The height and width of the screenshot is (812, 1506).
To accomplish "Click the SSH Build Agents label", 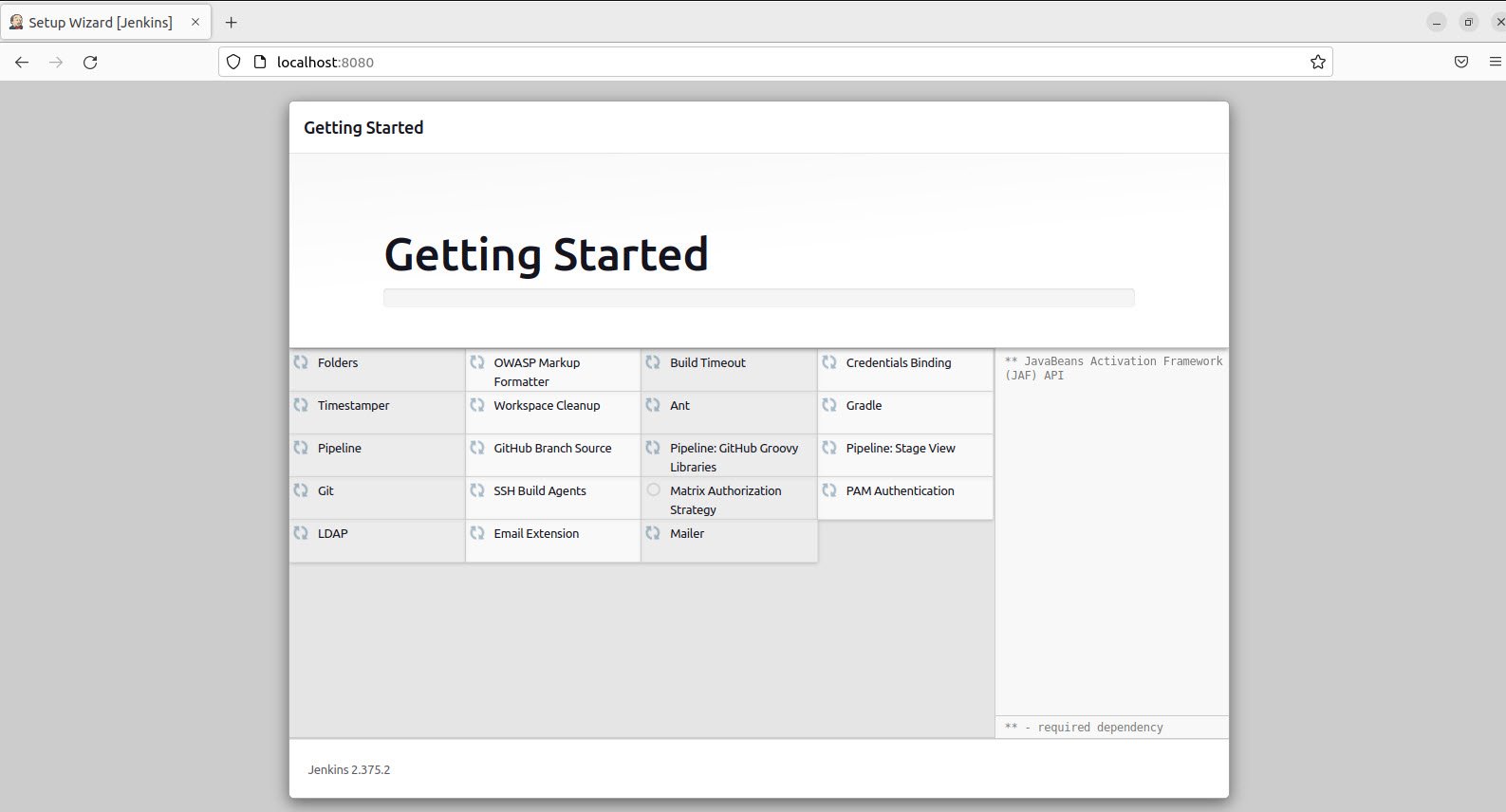I will coord(540,491).
